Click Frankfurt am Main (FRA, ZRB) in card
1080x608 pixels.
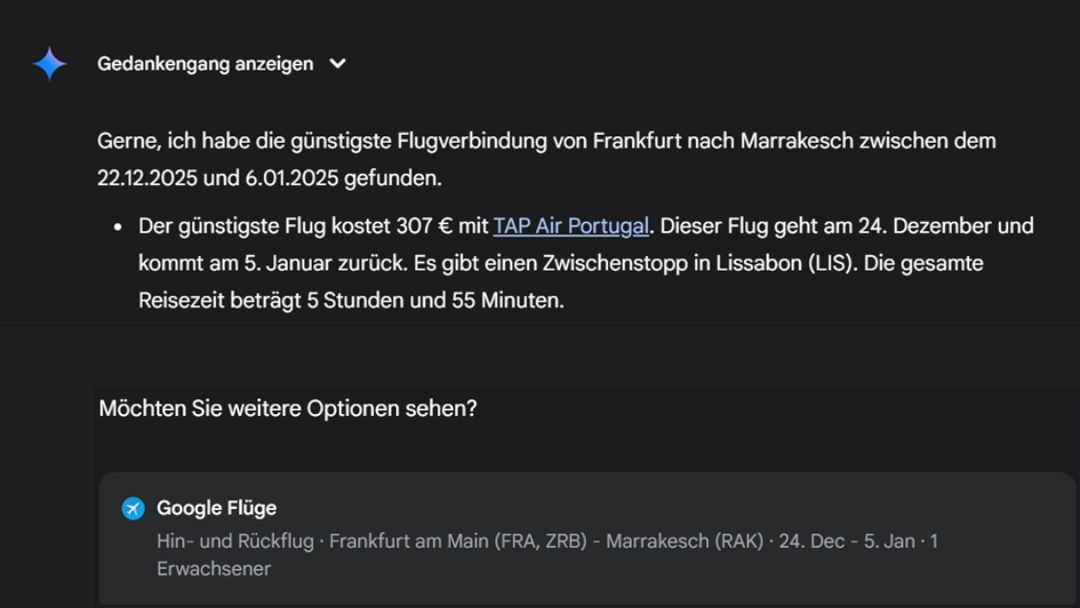458,541
